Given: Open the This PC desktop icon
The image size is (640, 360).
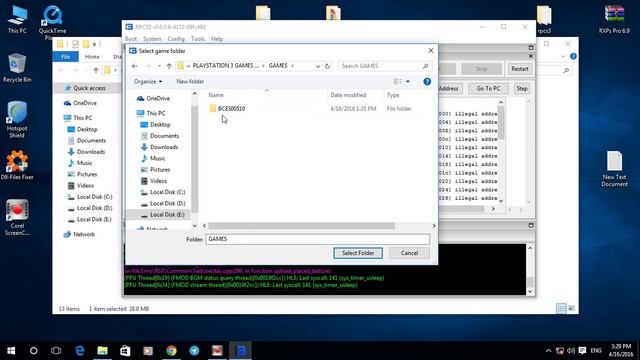Looking at the screenshot, I should pos(17,19).
